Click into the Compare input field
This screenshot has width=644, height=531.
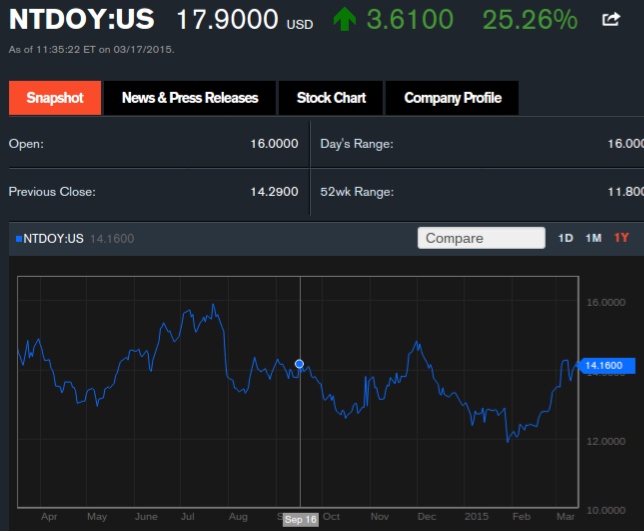tap(481, 238)
